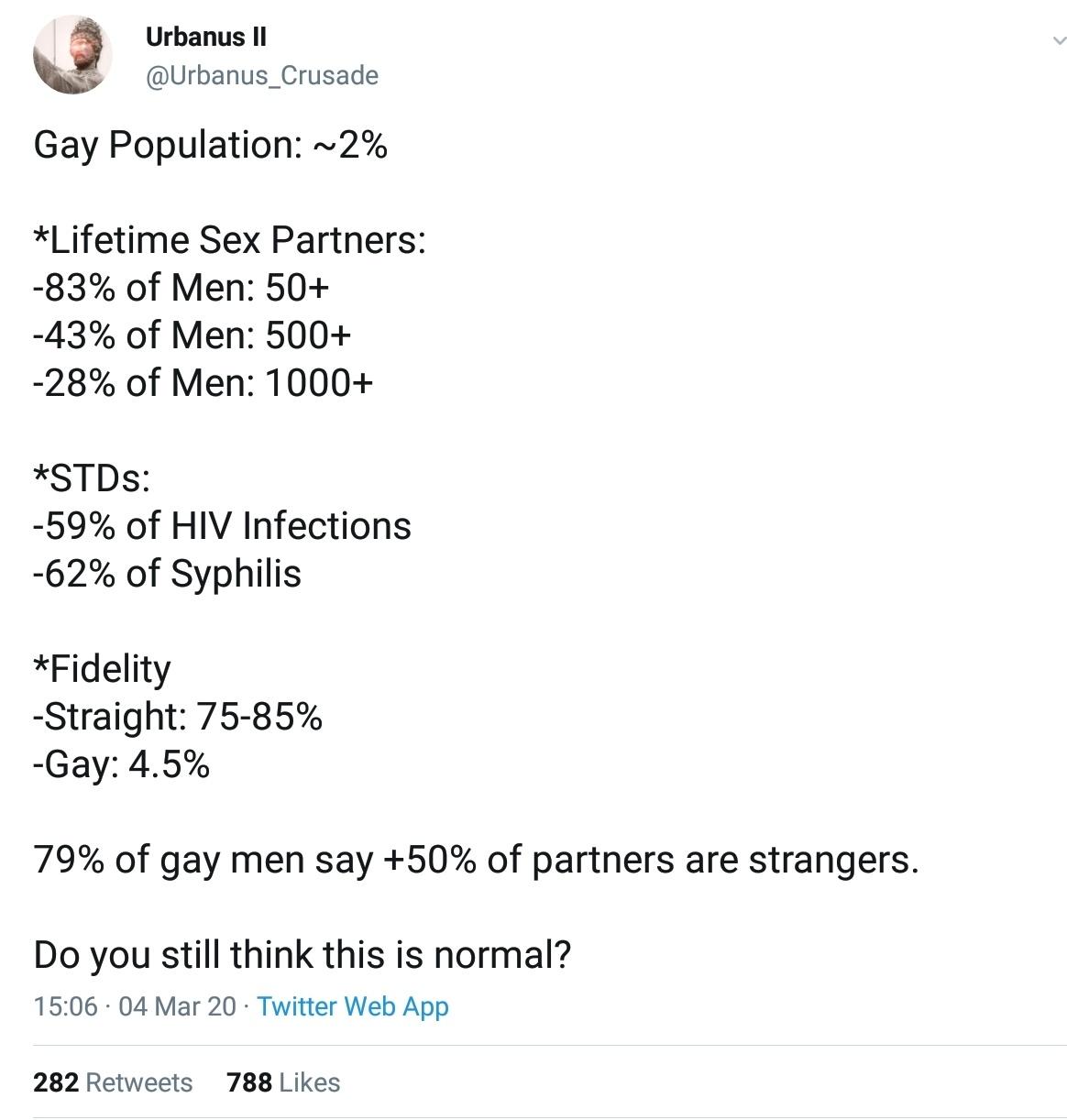Image resolution: width=1067 pixels, height=1120 pixels.
Task: Click the Urbanus II profile avatar
Action: coord(73,55)
